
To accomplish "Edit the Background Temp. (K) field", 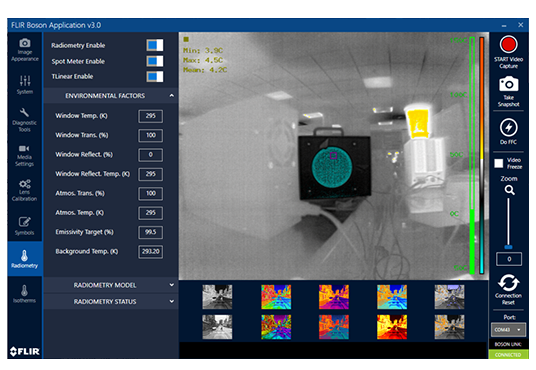I will click(150, 252).
